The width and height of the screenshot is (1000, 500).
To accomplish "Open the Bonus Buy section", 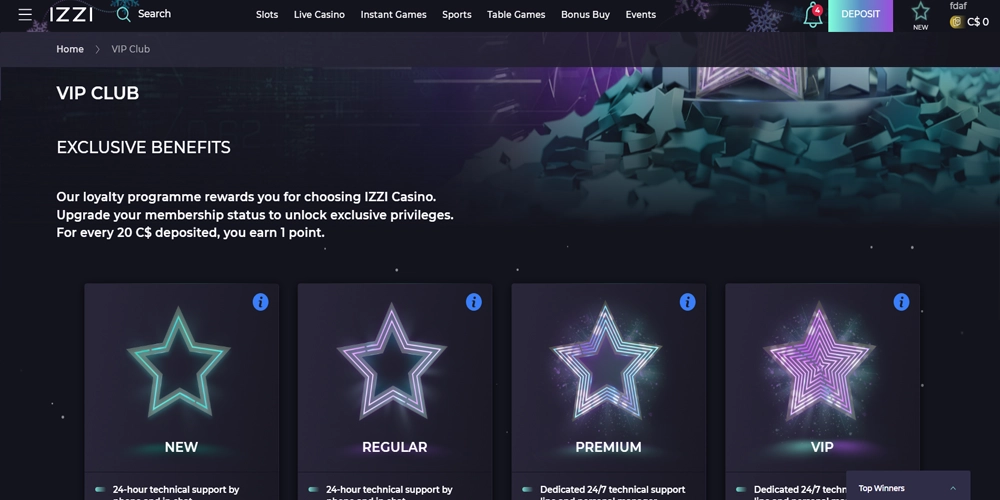I will (585, 15).
